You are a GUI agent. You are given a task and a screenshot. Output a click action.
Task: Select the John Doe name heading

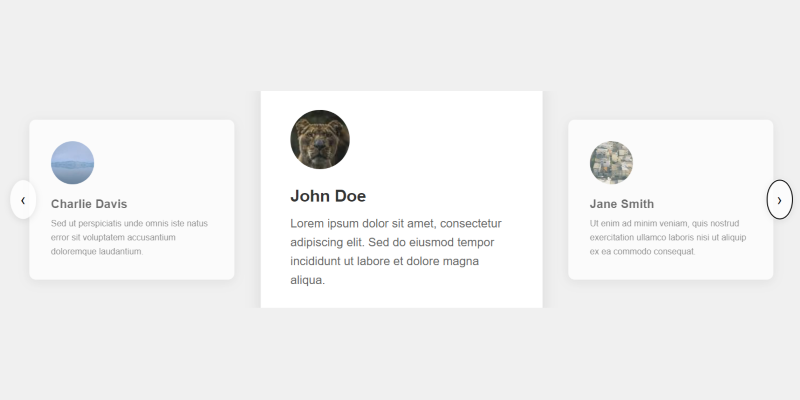coord(328,196)
